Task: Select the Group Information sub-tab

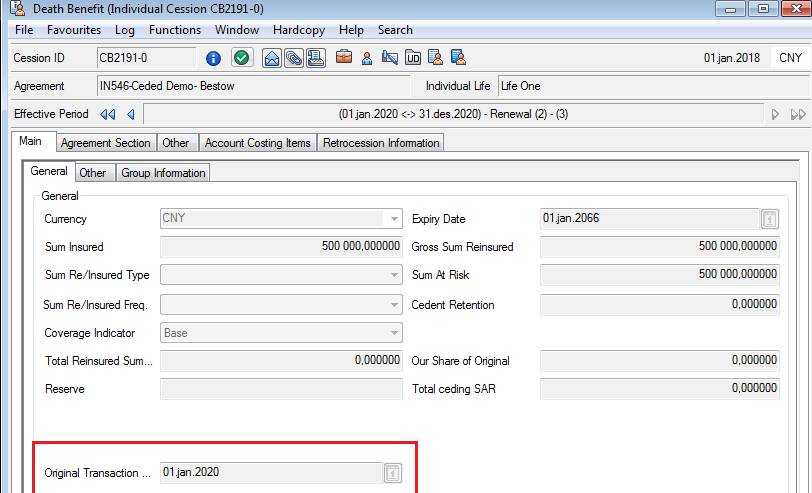Action: tap(163, 173)
